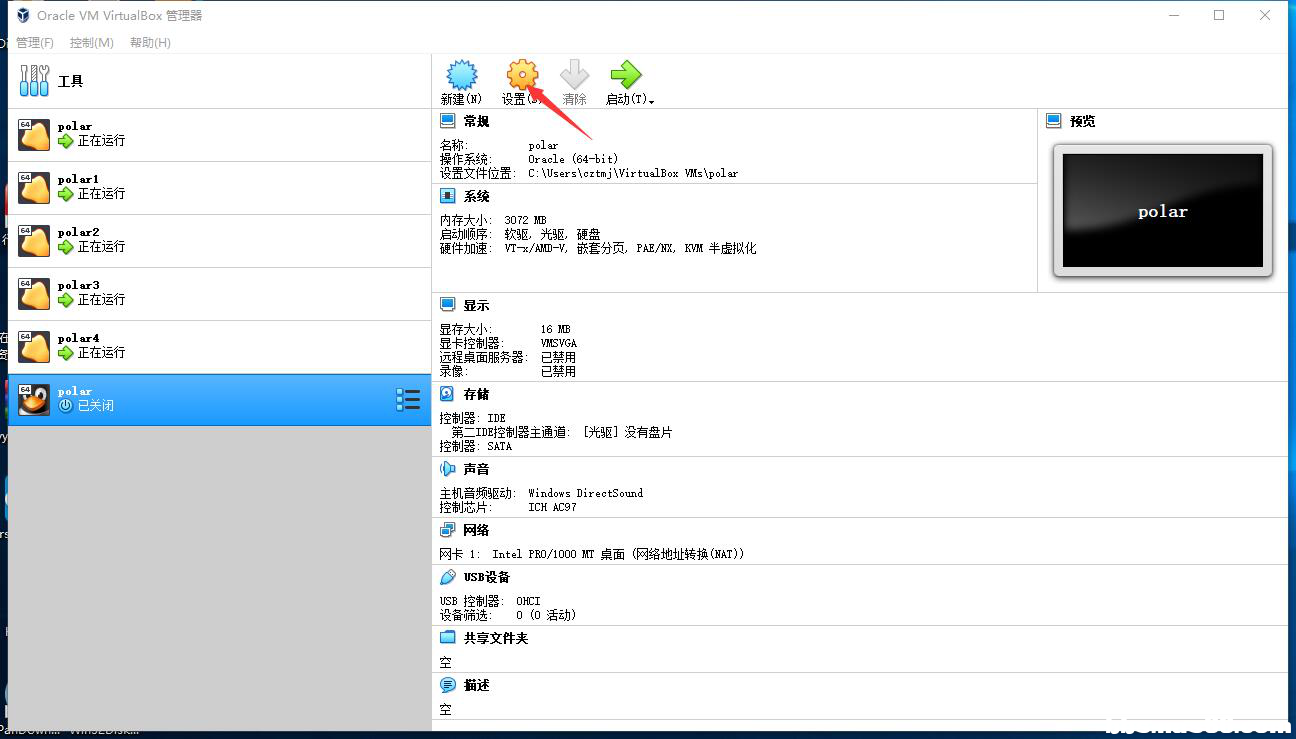Open the 帮助(H) menu

148,42
